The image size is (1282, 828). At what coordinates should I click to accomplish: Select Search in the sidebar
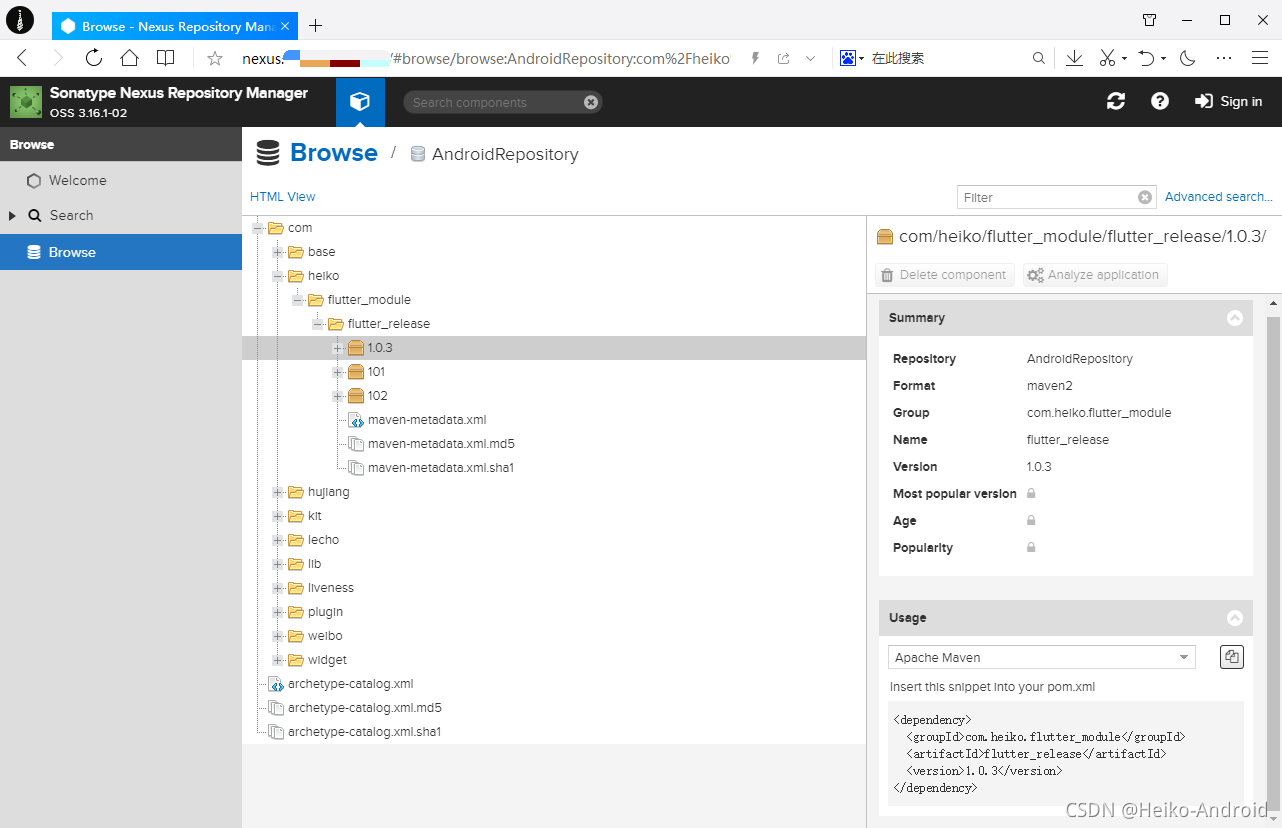click(71, 216)
